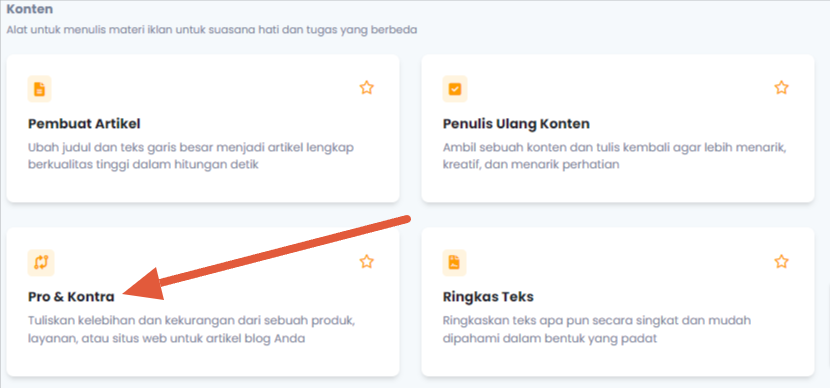The height and width of the screenshot is (388, 830).
Task: Click the Penulis Ulang Konten checkmark icon
Action: coord(455,89)
